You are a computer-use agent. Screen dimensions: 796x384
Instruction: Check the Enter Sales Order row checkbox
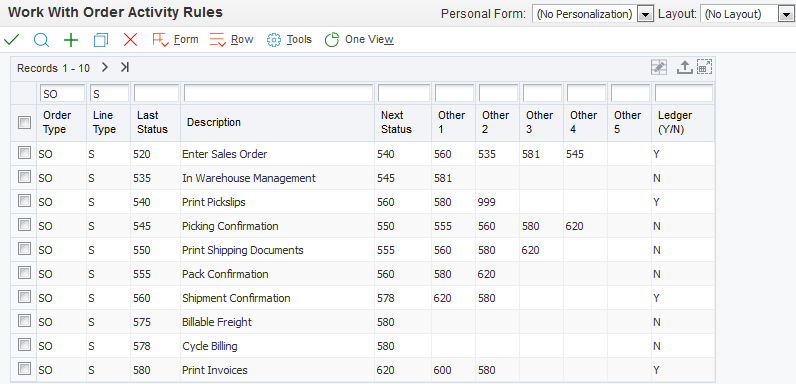[x=24, y=153]
